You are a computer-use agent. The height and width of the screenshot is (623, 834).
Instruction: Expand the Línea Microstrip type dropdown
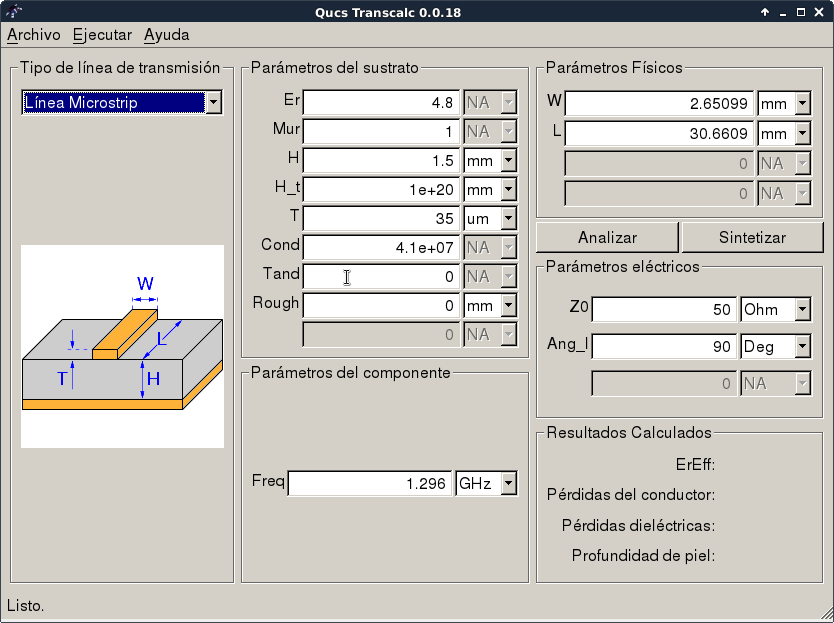pyautogui.click(x=213, y=103)
